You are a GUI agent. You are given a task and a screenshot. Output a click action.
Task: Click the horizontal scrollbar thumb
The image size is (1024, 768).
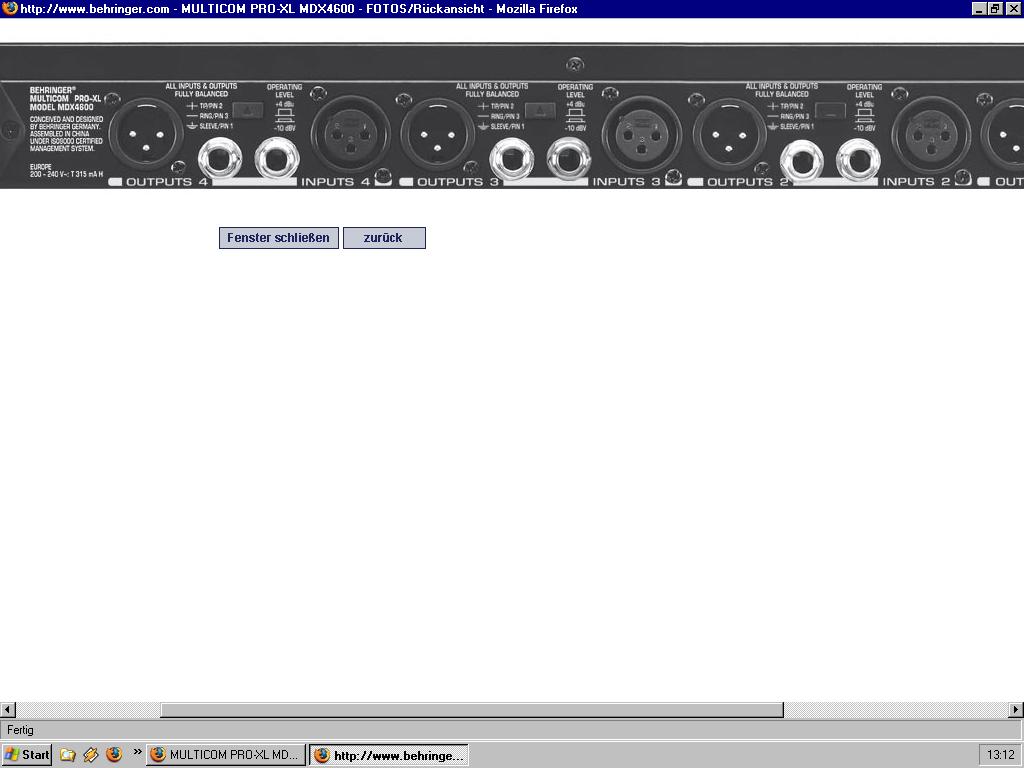[472, 710]
